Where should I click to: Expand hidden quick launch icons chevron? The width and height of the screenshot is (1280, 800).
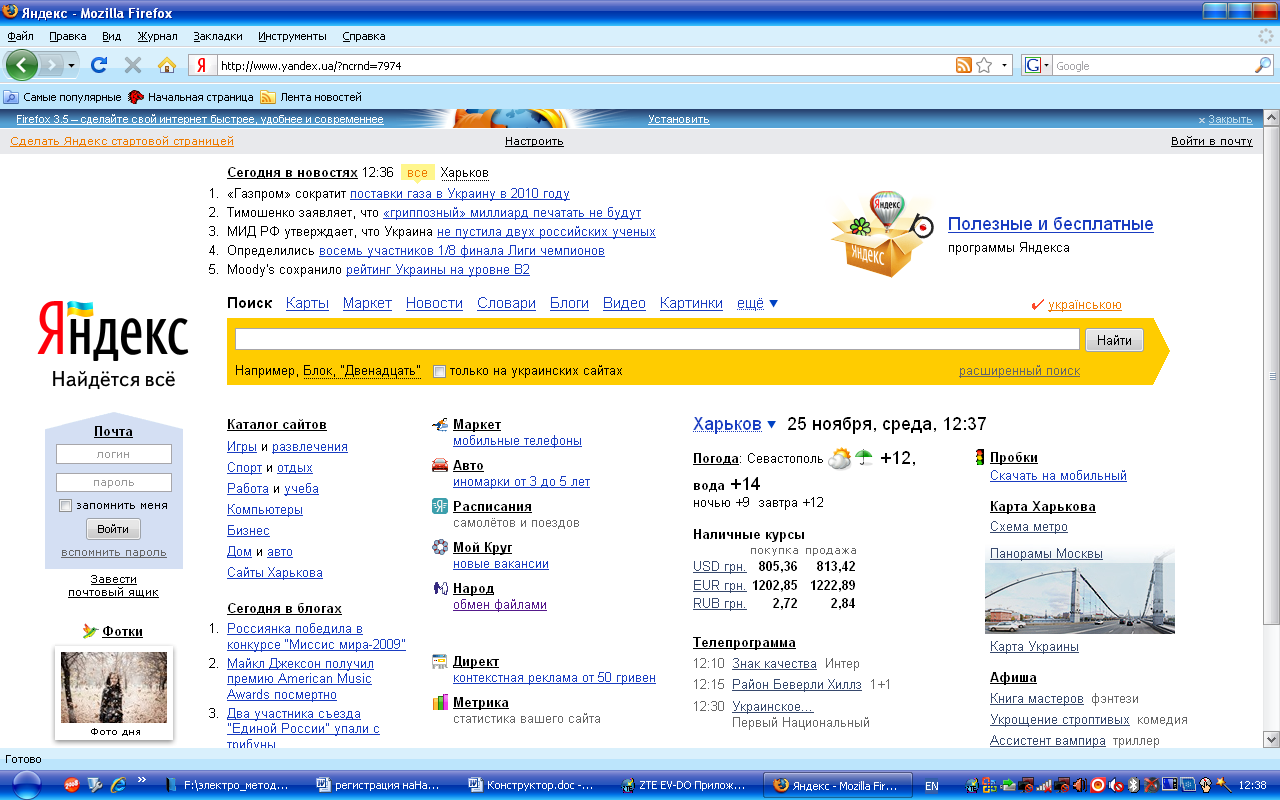click(x=141, y=780)
